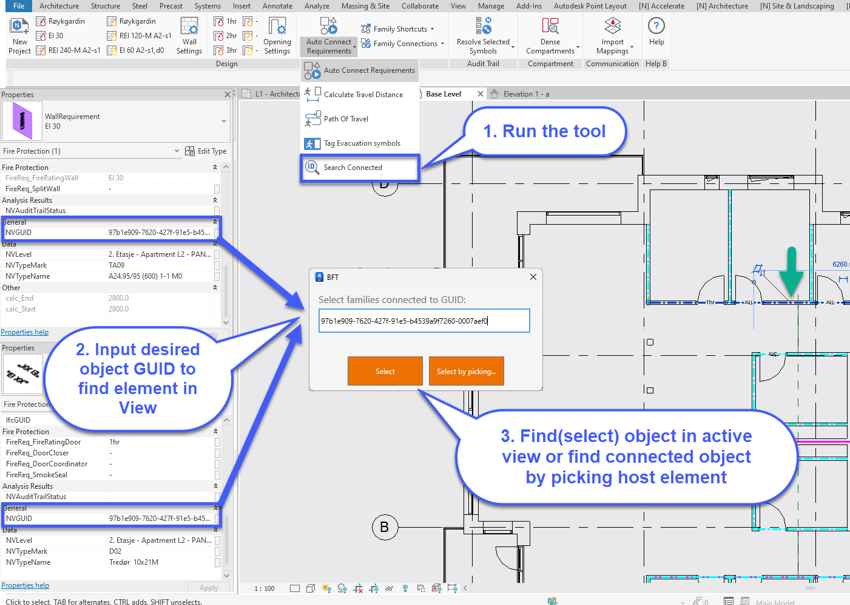Image resolution: width=850 pixels, height=605 pixels.
Task: Select Røykgardin wall requirement with red icon
Action: [x=61, y=21]
